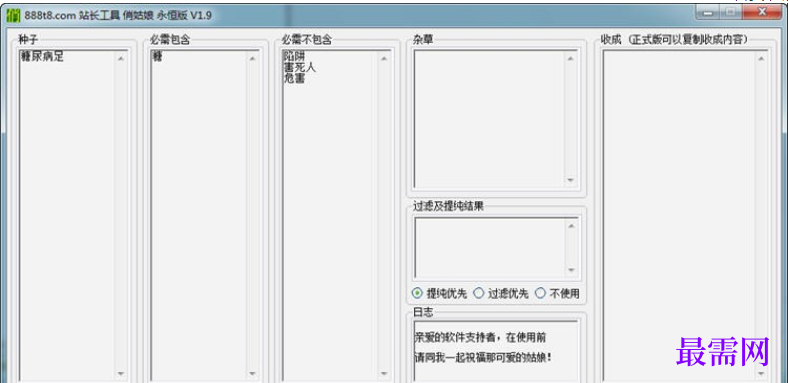This screenshot has width=788, height=383.
Task: Minimize the 站长工具 window
Action: 708,13
